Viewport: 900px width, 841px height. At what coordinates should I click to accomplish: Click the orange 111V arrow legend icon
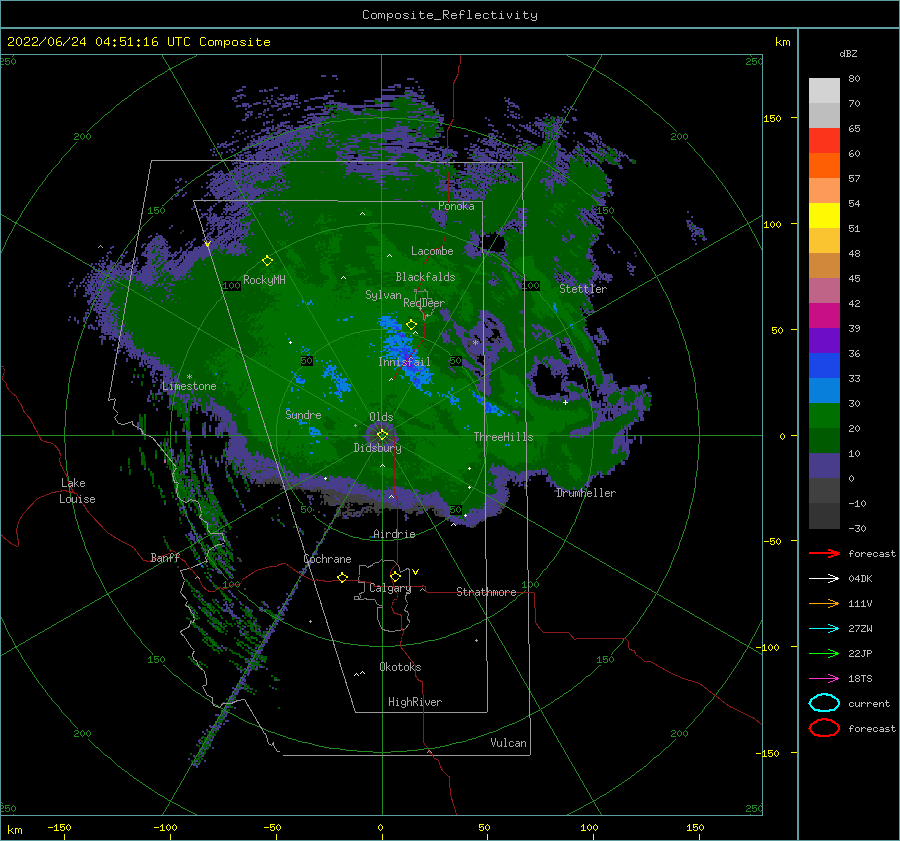tap(824, 603)
